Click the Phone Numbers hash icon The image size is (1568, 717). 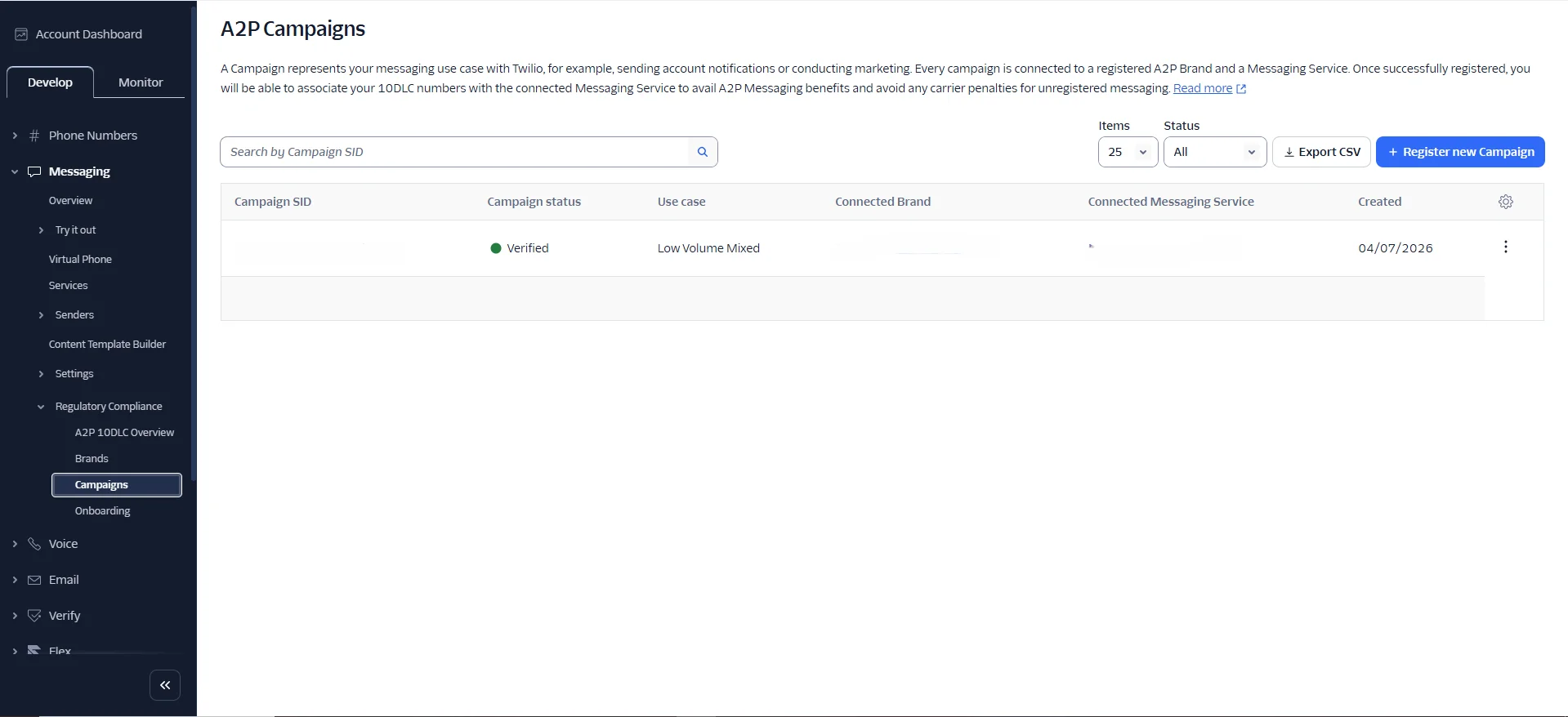pyautogui.click(x=34, y=136)
